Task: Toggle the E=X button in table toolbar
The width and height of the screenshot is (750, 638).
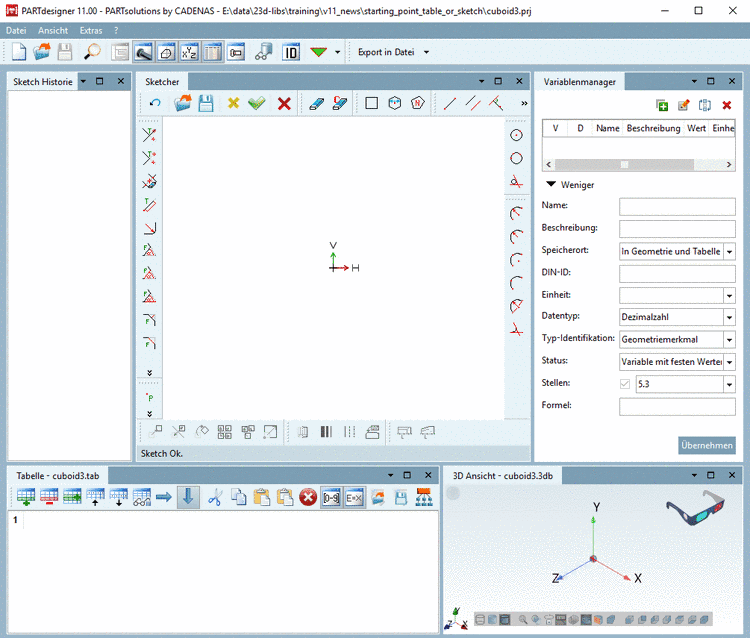Action: 354,498
